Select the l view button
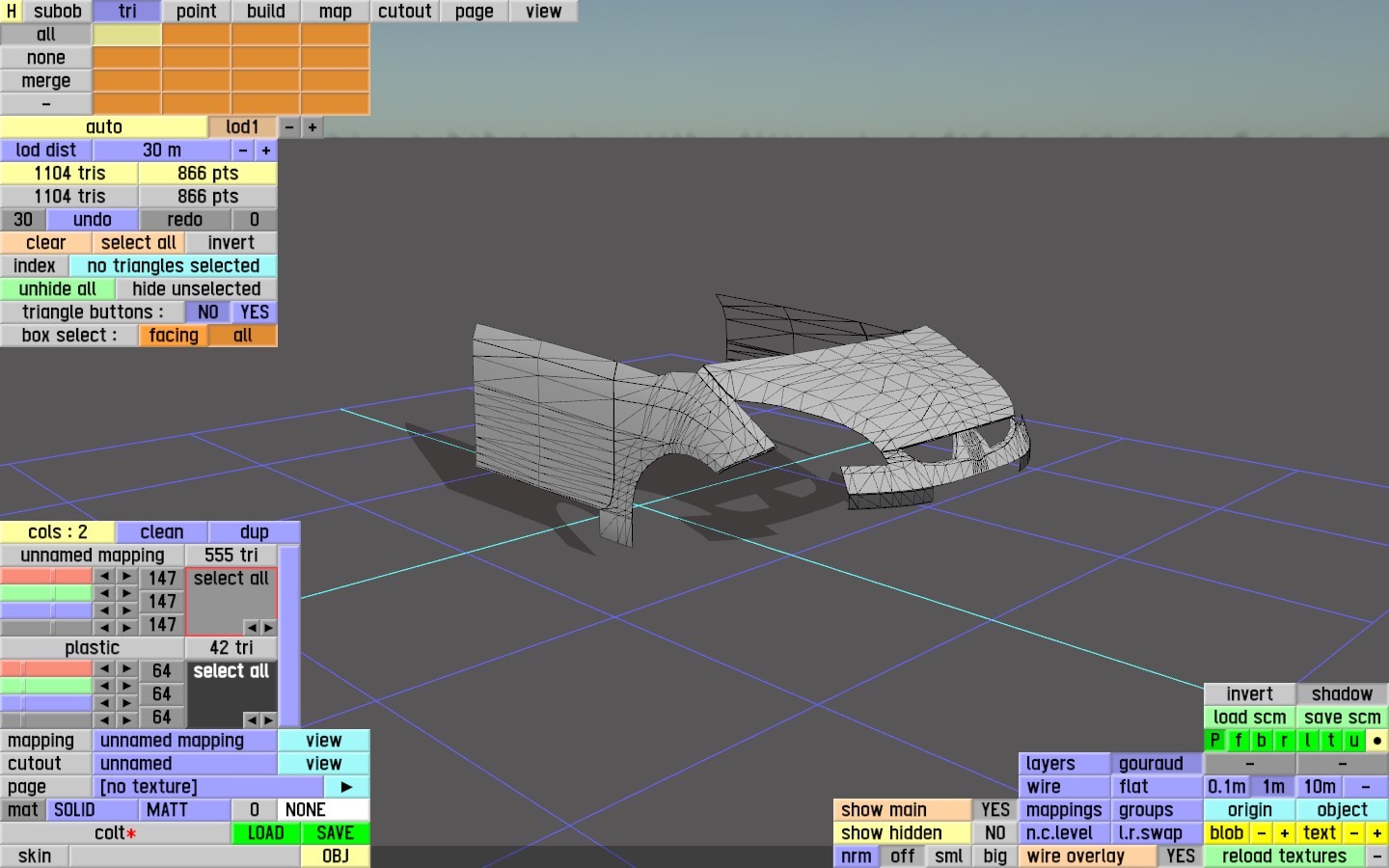The height and width of the screenshot is (868, 1389). (x=1308, y=741)
